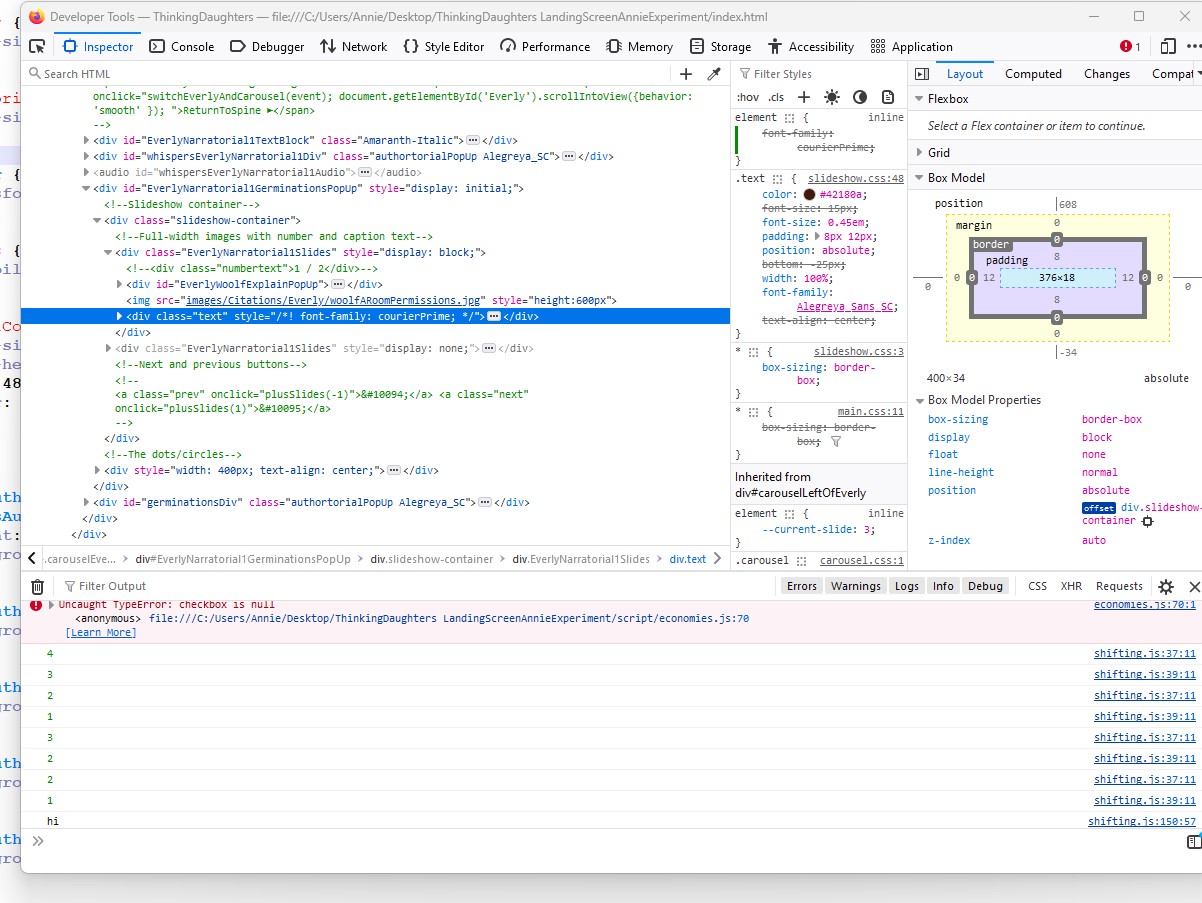Activate the element picker tool
Viewport: 1202px width, 903px height.
[x=37, y=46]
